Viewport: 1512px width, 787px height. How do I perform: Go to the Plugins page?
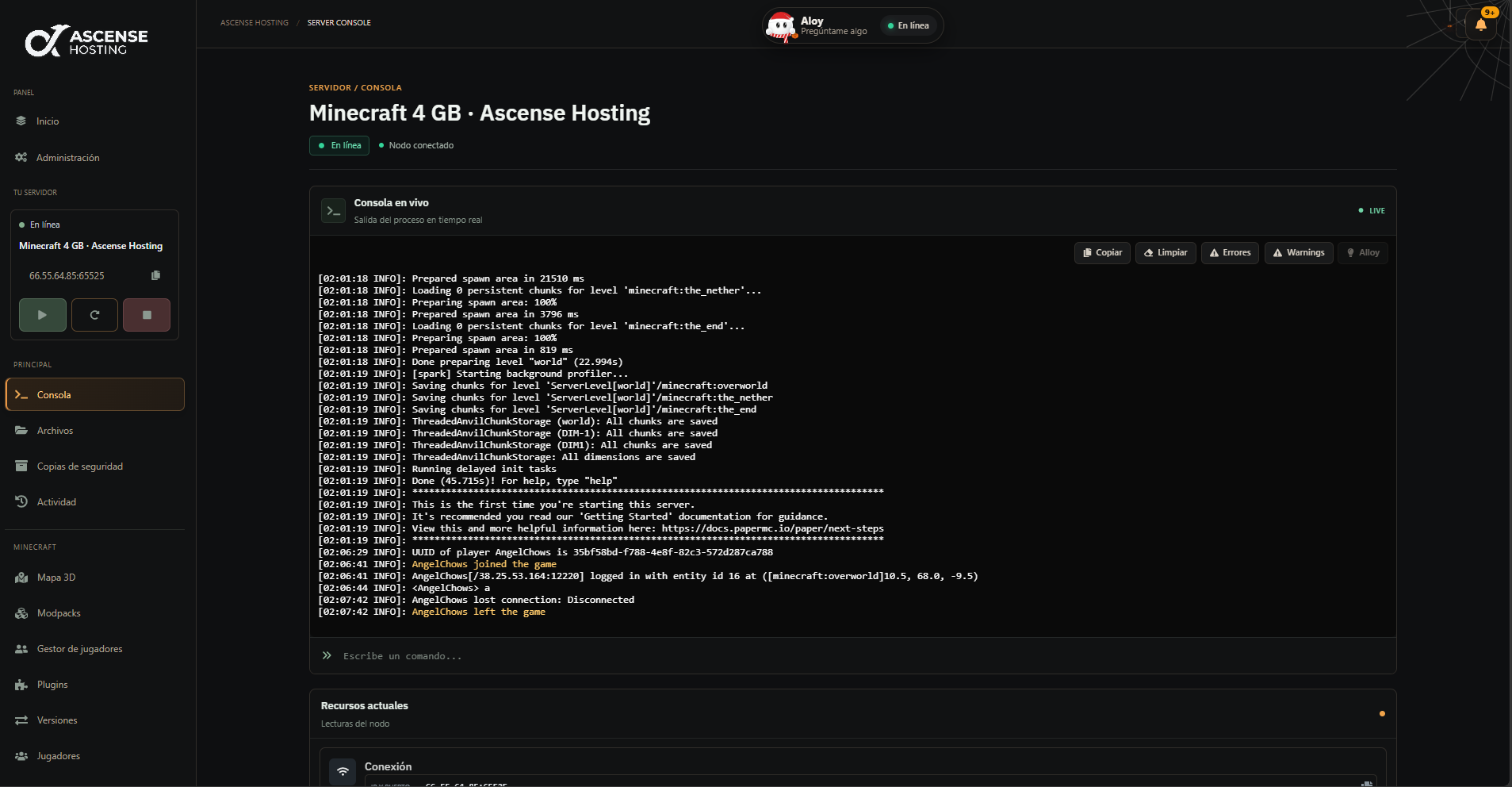tap(95, 685)
